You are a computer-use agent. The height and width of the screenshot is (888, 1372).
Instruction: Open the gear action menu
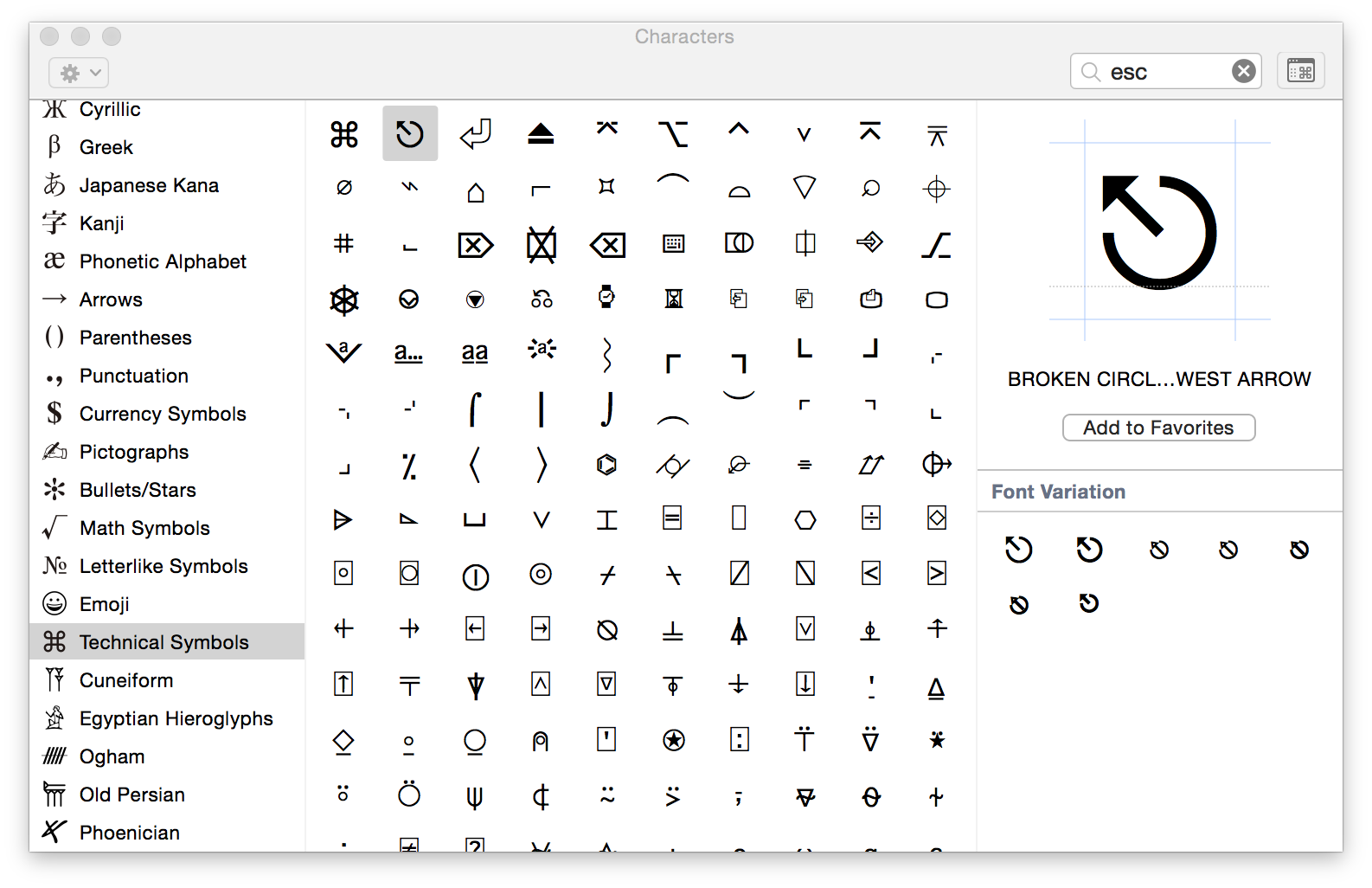click(79, 74)
